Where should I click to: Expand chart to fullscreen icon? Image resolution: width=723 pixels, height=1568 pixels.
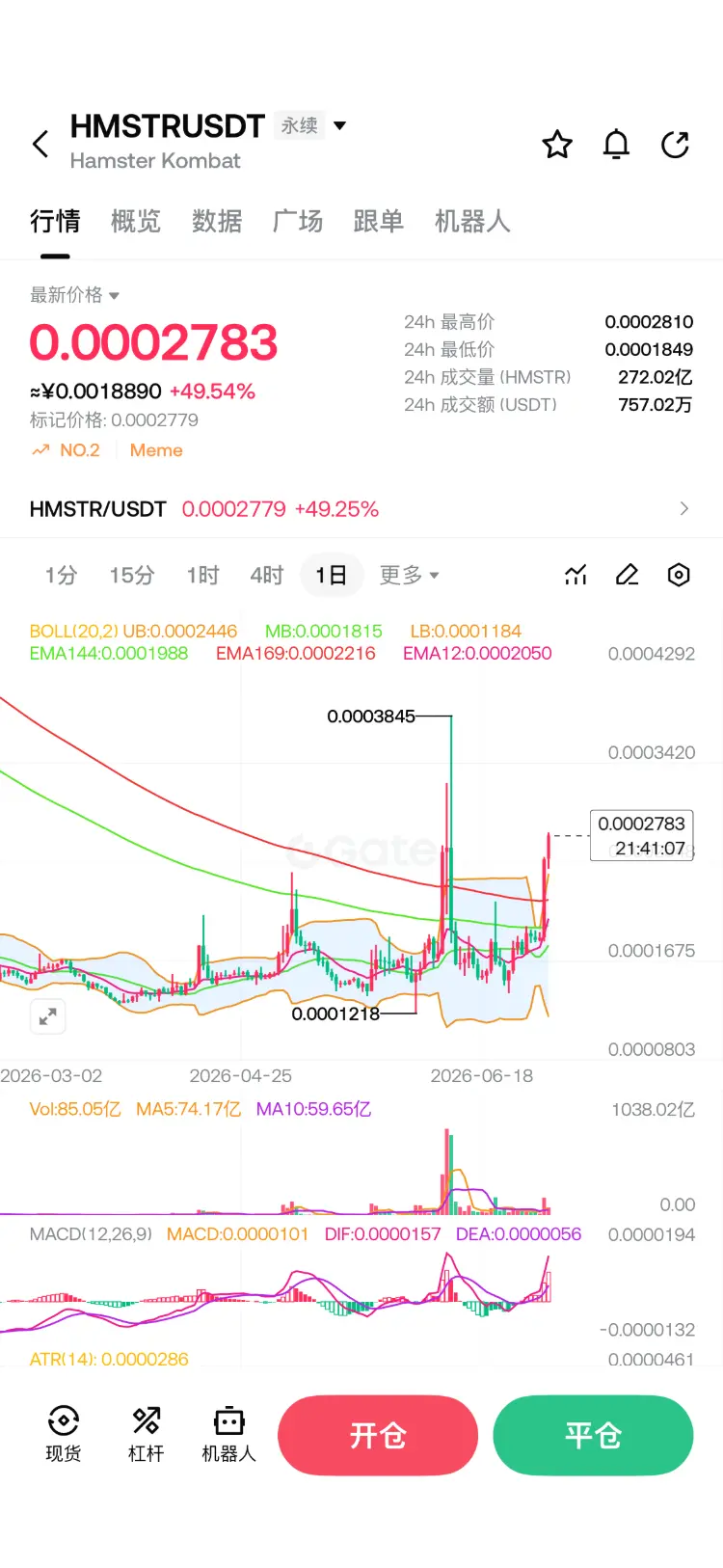(x=47, y=1016)
